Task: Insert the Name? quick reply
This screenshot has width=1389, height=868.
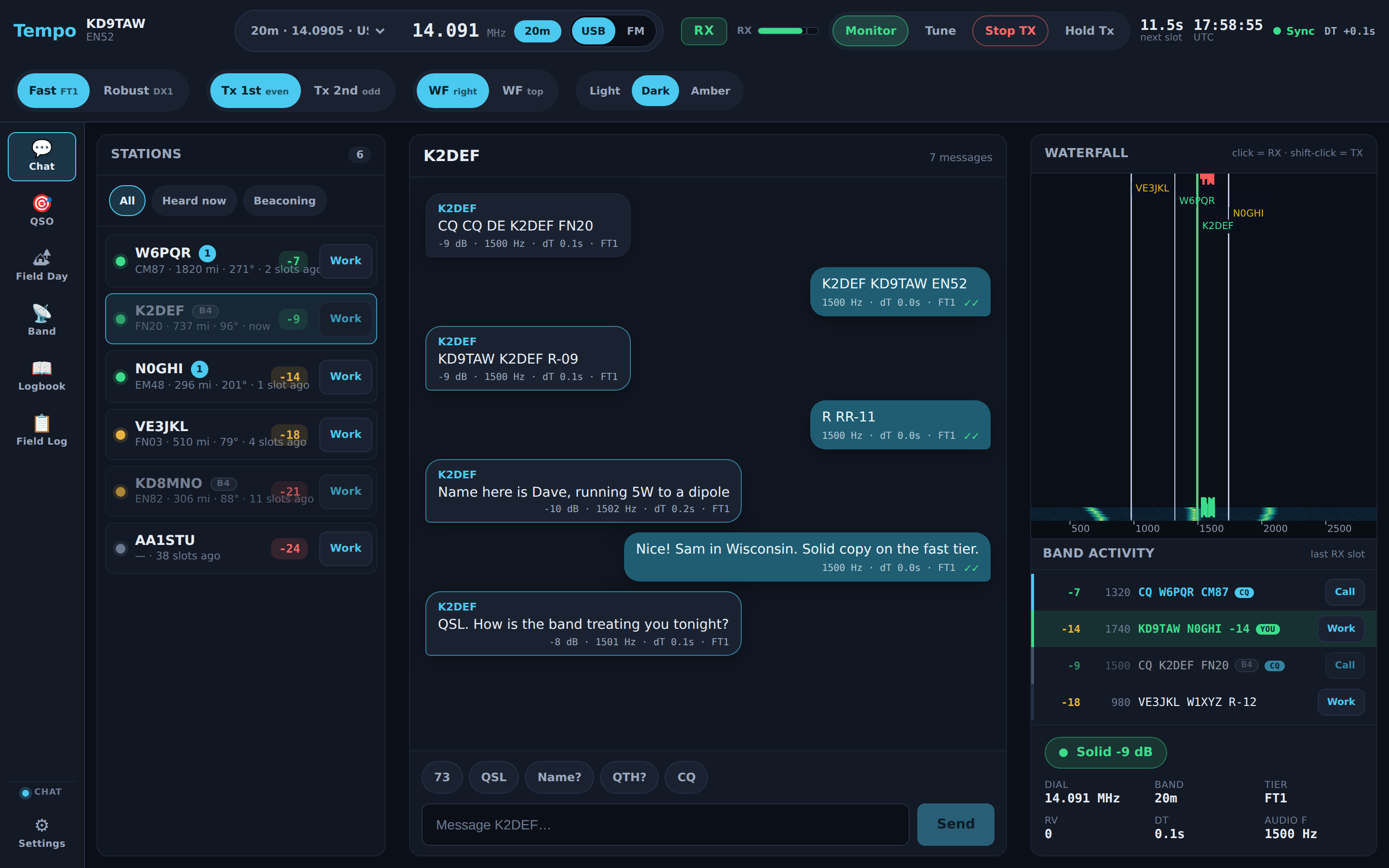Action: [x=559, y=777]
